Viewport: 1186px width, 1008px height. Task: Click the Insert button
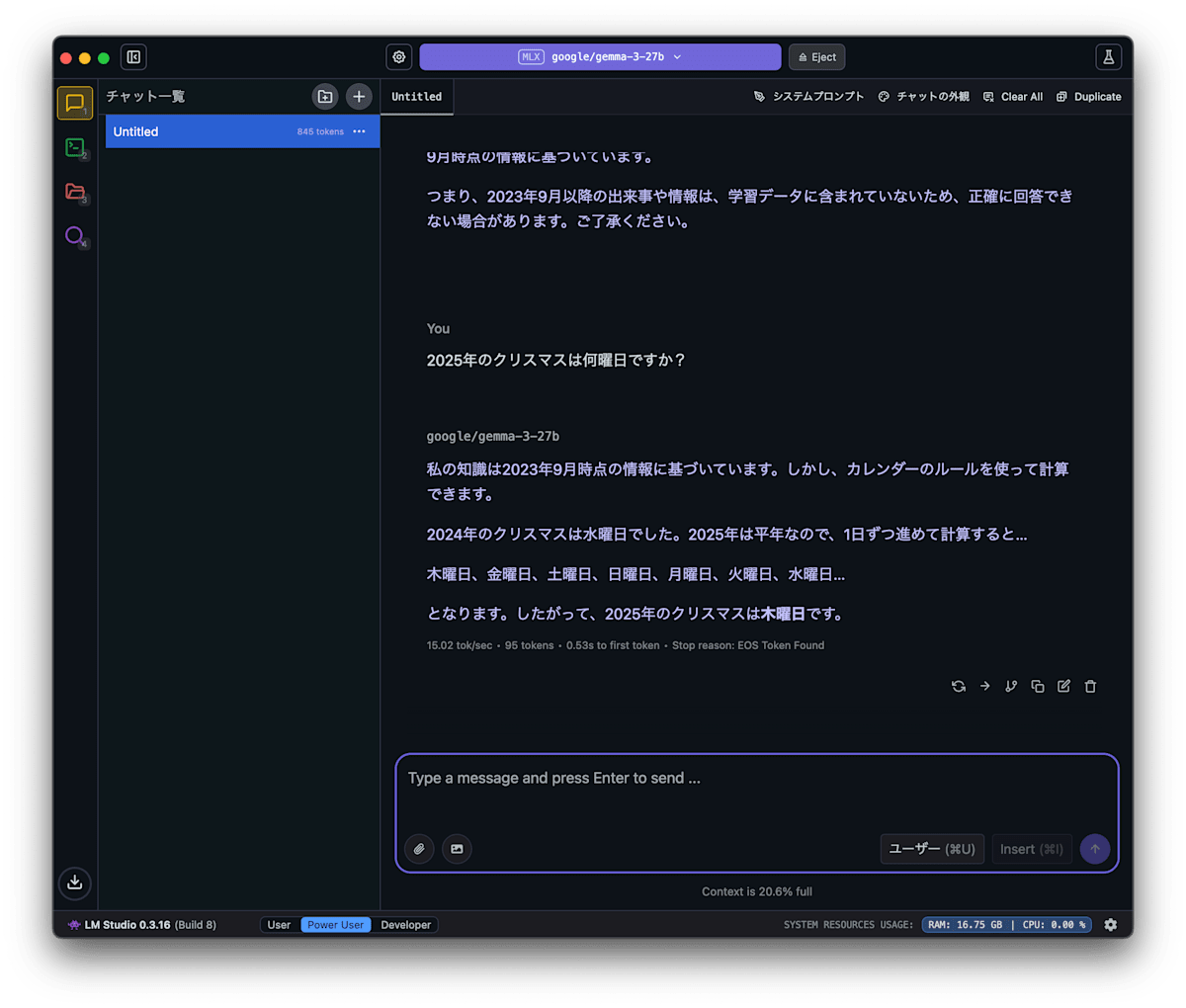(x=1032, y=849)
